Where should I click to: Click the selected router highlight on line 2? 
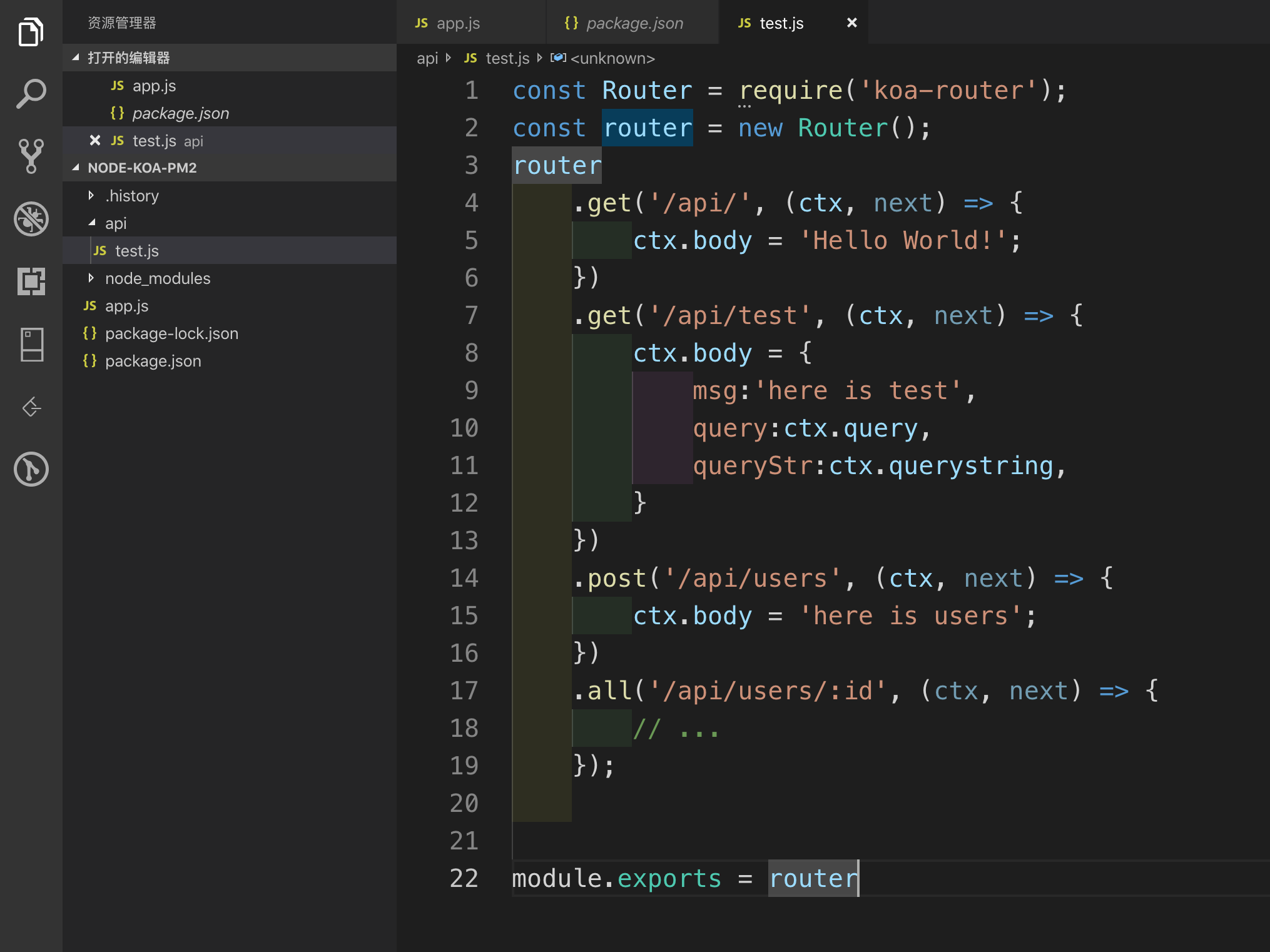(647, 128)
